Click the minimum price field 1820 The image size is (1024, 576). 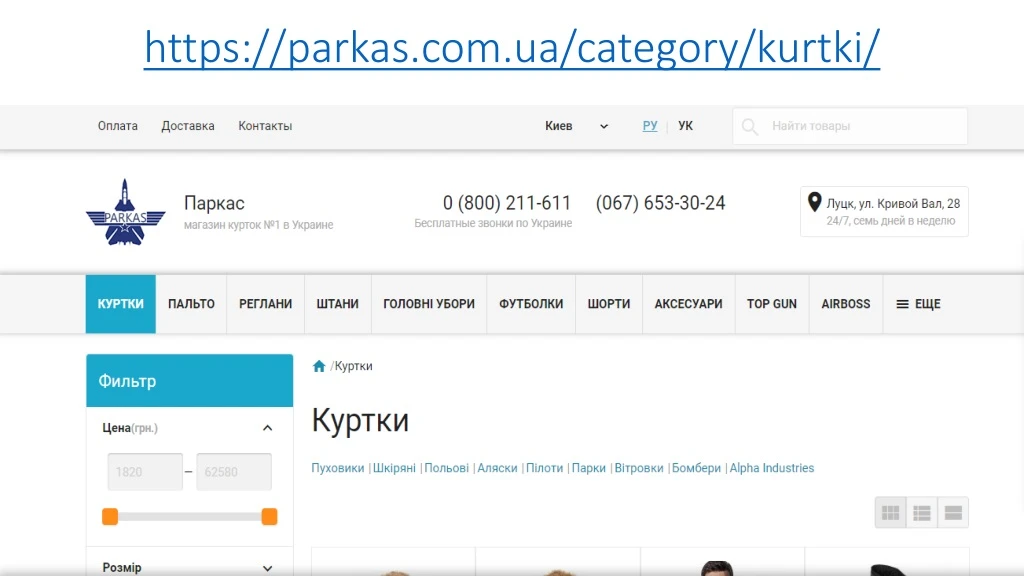(x=145, y=472)
